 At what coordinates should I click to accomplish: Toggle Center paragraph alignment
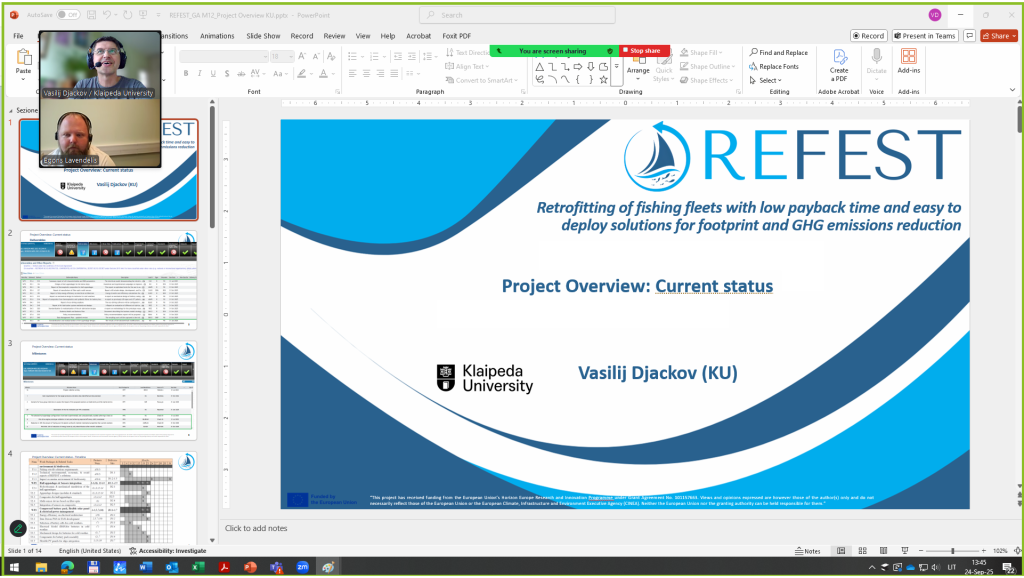tap(366, 74)
